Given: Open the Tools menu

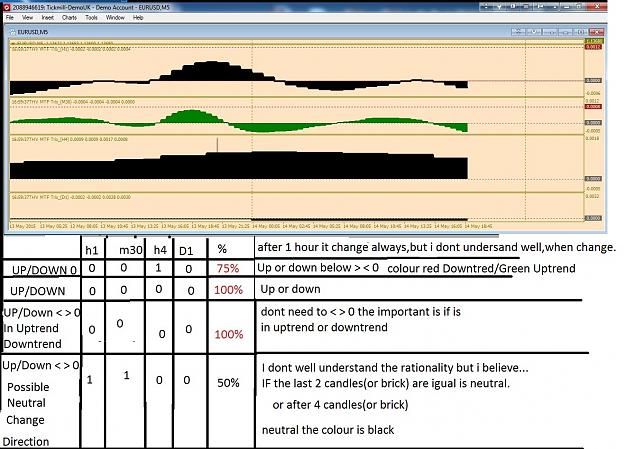Looking at the screenshot, I should [x=91, y=18].
